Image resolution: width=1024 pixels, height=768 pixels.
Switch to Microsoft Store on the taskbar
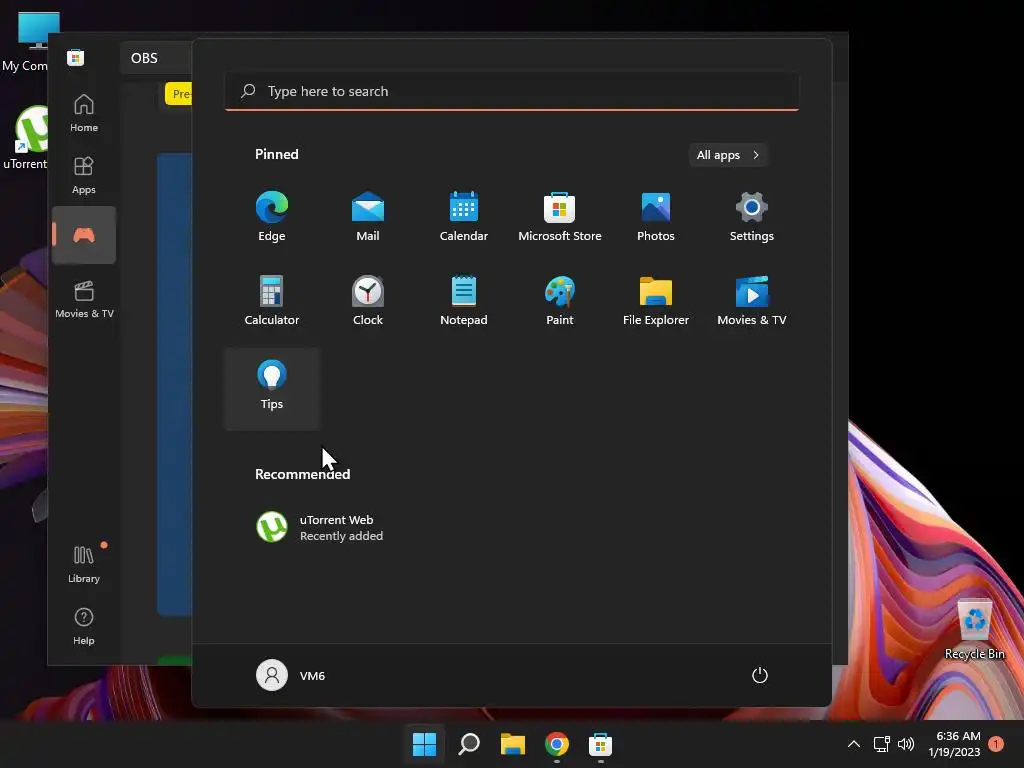(x=600, y=744)
